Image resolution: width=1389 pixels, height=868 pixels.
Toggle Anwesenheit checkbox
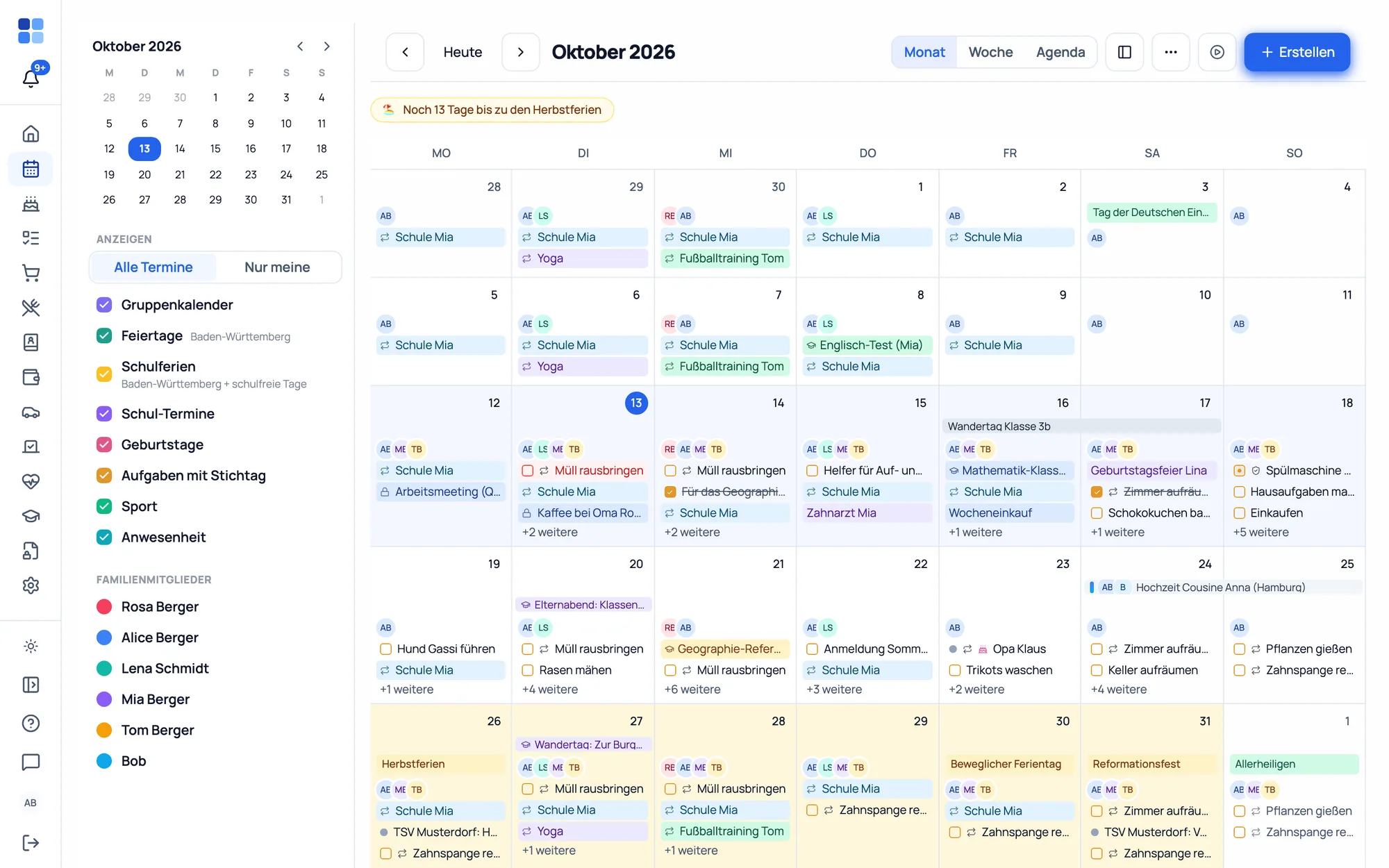pos(104,537)
